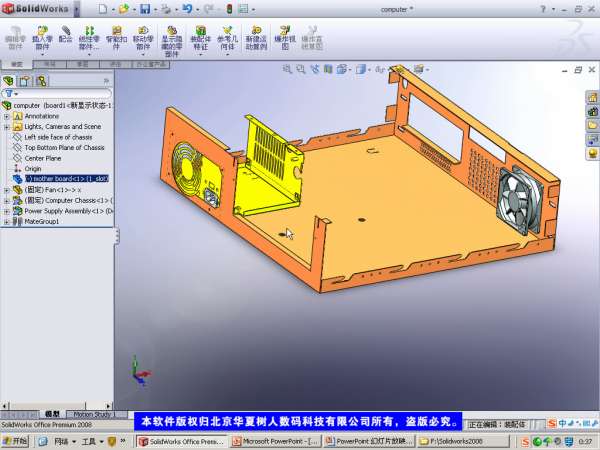This screenshot has height=450, width=600.
Task: Expand the Computer Chassis tree node
Action: (x=7, y=200)
